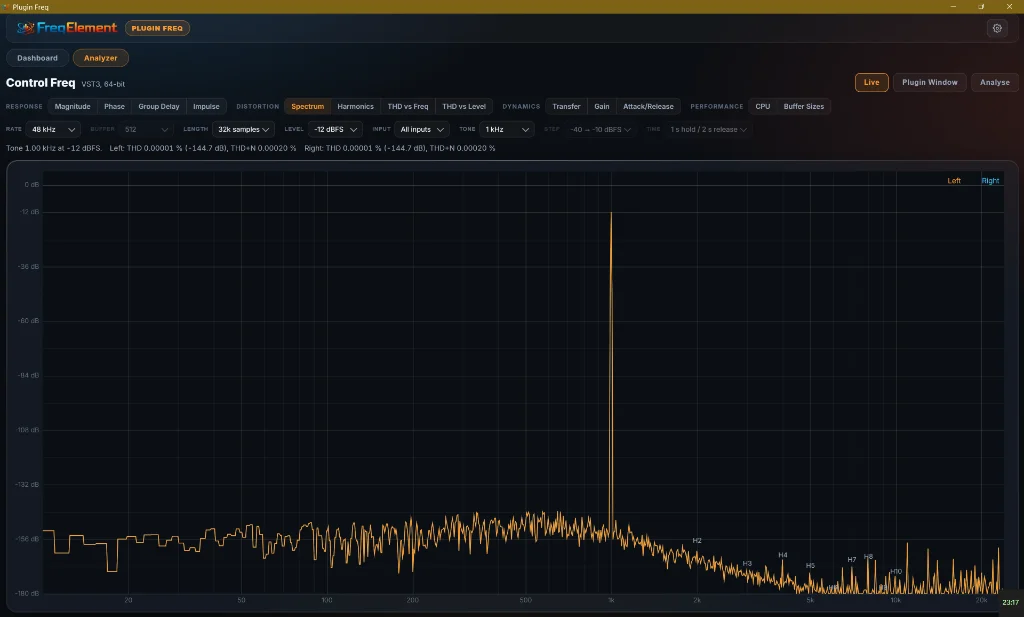
Task: Open the THD vs Freq view
Action: pos(408,106)
